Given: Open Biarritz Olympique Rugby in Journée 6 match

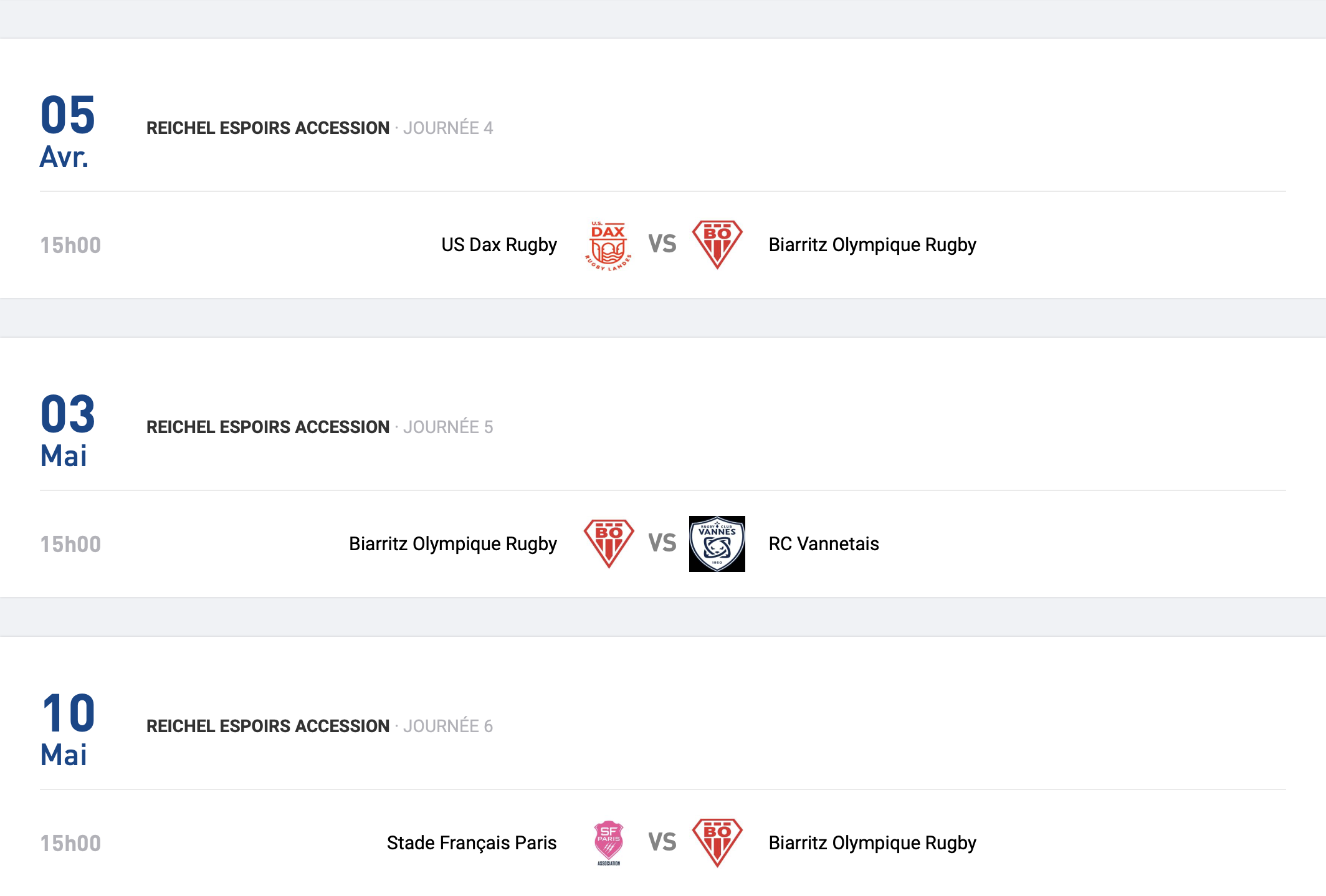Looking at the screenshot, I should click(872, 843).
